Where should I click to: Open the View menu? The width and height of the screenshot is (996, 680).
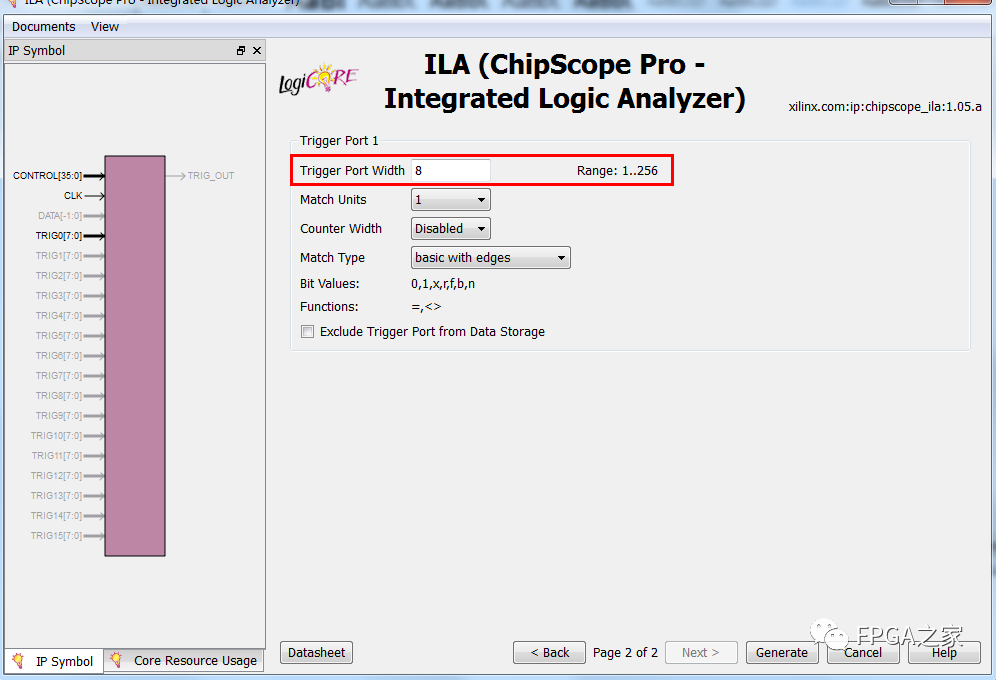click(x=105, y=27)
